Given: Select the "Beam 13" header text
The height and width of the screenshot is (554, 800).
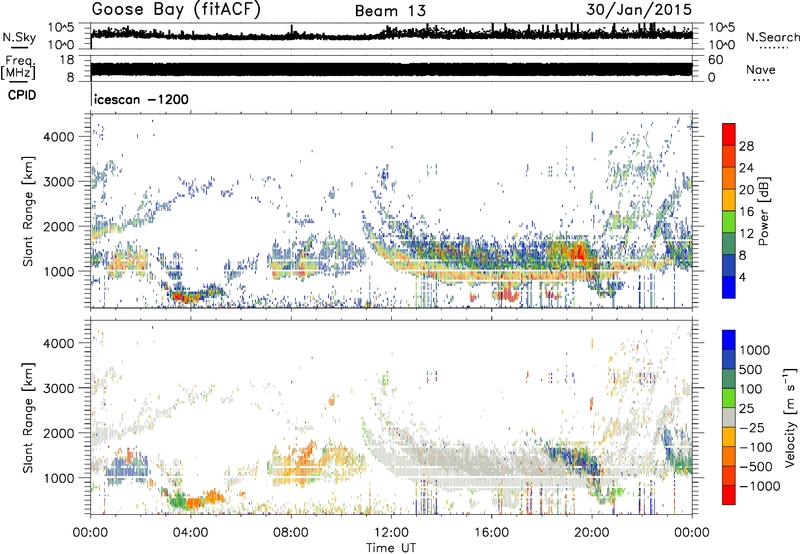Looking at the screenshot, I should pos(390,11).
